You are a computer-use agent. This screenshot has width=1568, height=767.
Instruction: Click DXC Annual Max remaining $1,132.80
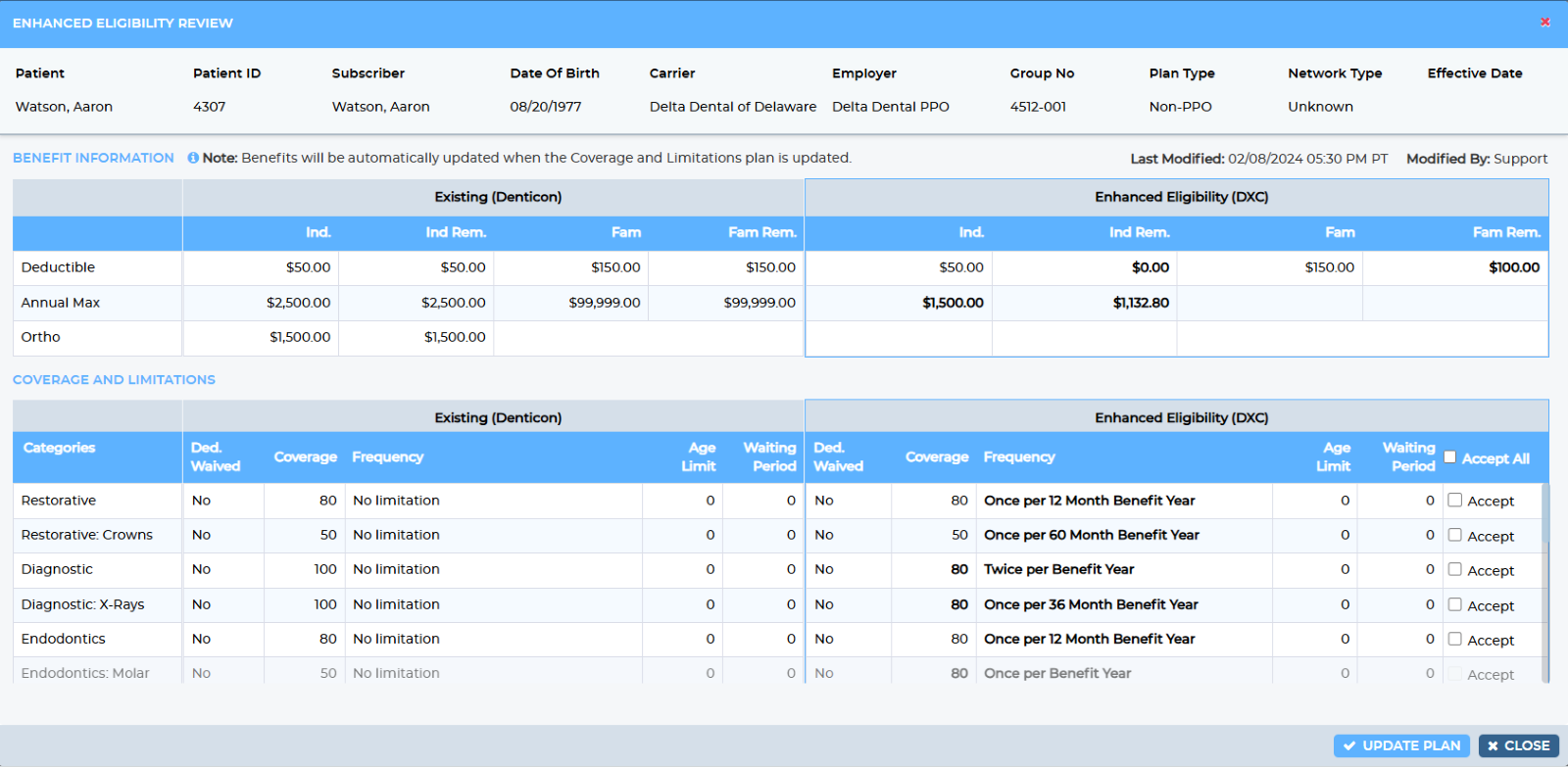[1141, 303]
